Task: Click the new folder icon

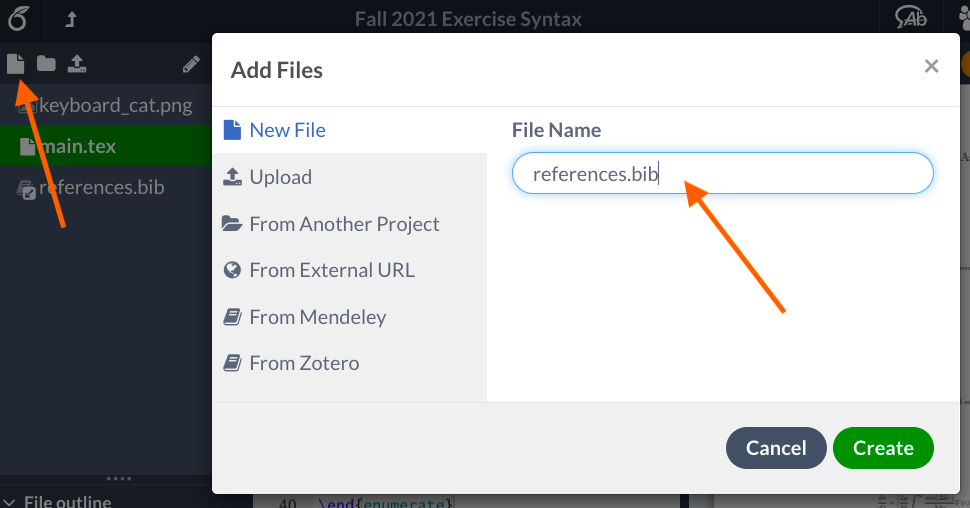Action: click(46, 64)
